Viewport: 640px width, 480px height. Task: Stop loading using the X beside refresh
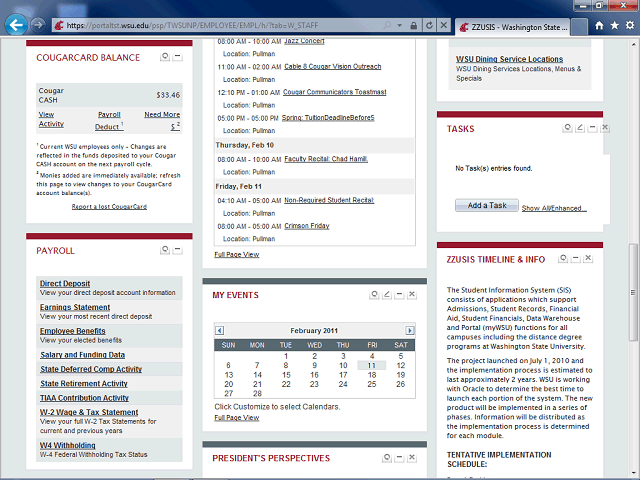click(x=444, y=25)
